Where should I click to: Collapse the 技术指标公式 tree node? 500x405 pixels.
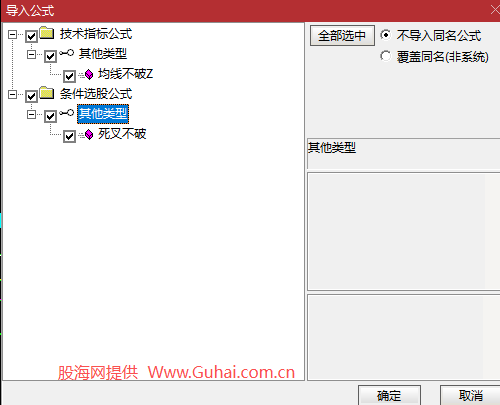tap(12, 34)
